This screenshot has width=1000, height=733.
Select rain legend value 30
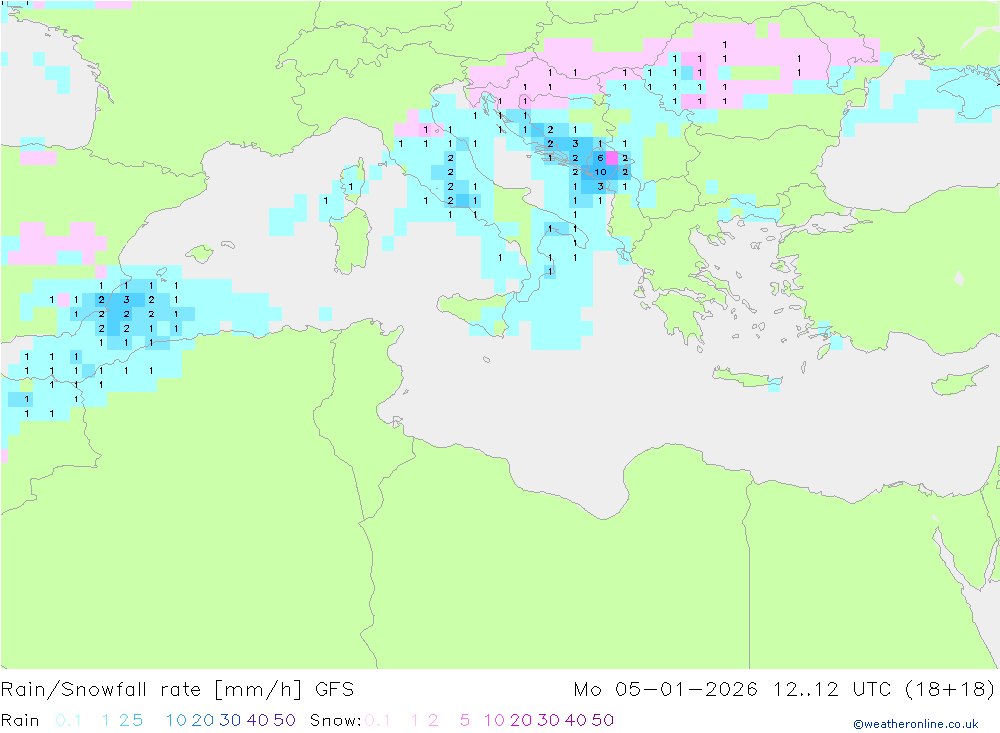coord(230,720)
